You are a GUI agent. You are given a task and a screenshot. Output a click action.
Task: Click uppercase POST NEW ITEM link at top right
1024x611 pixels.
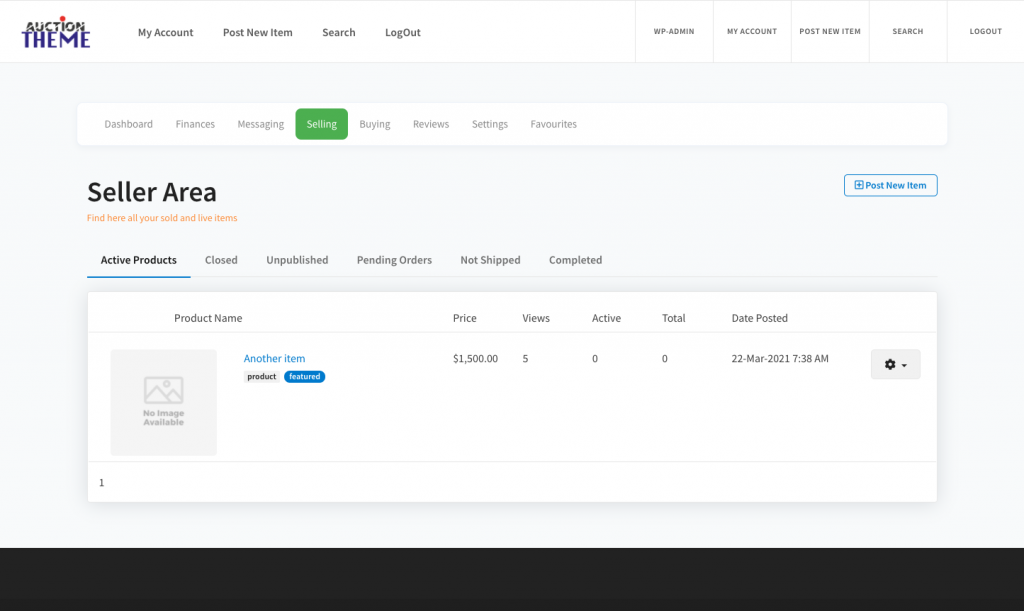[x=830, y=31]
